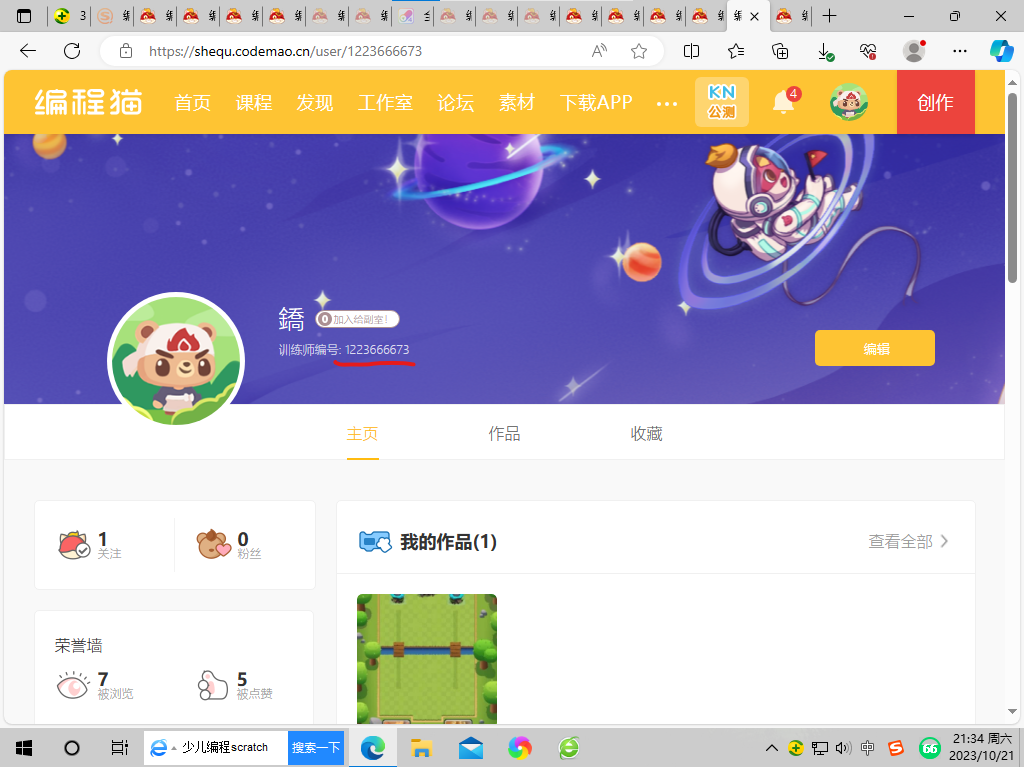The width and height of the screenshot is (1024, 767).
Task: Click the bear profile picture
Action: [176, 361]
